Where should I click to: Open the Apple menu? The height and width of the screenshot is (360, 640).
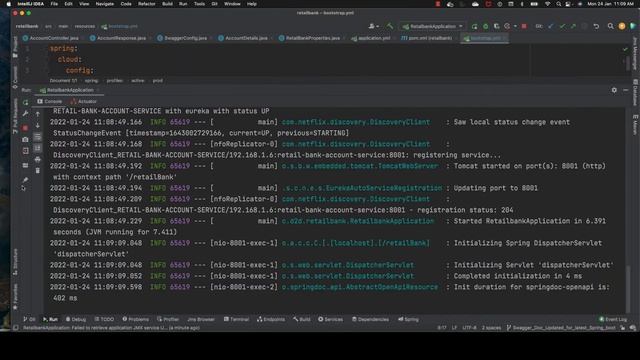coord(9,4)
